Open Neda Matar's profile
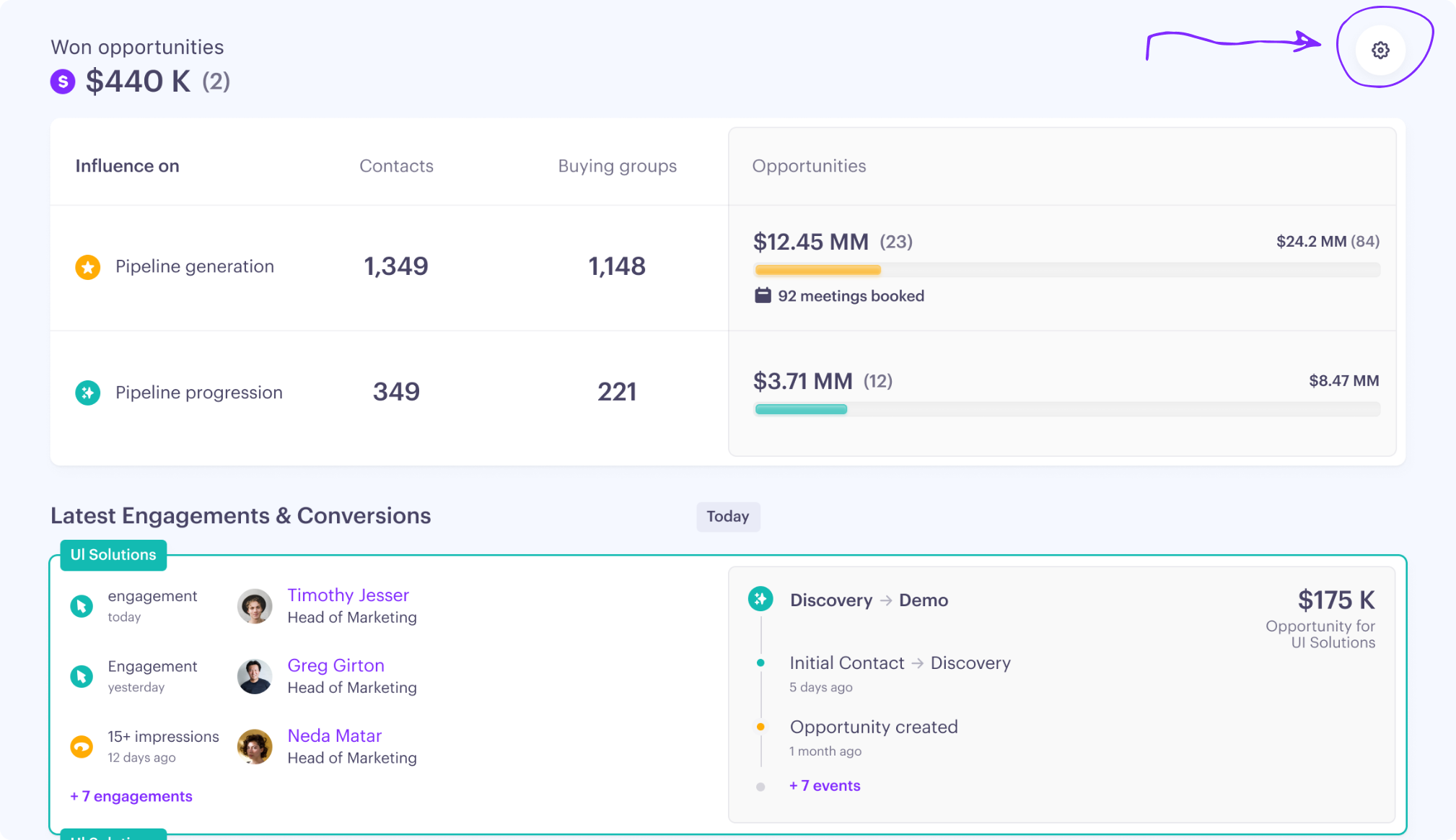 [x=334, y=735]
